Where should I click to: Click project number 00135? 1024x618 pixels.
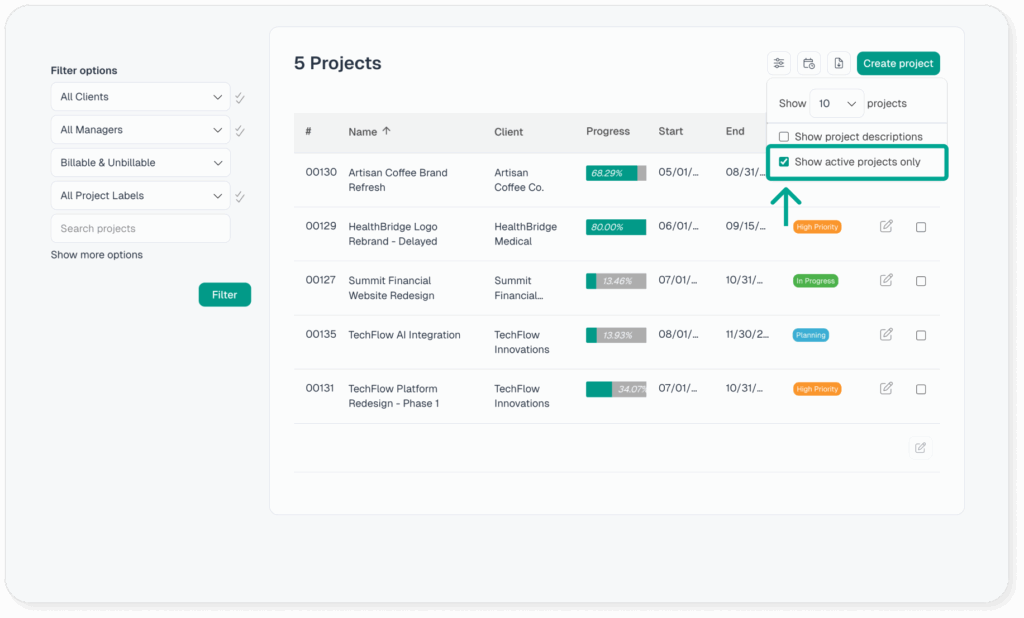coord(321,334)
